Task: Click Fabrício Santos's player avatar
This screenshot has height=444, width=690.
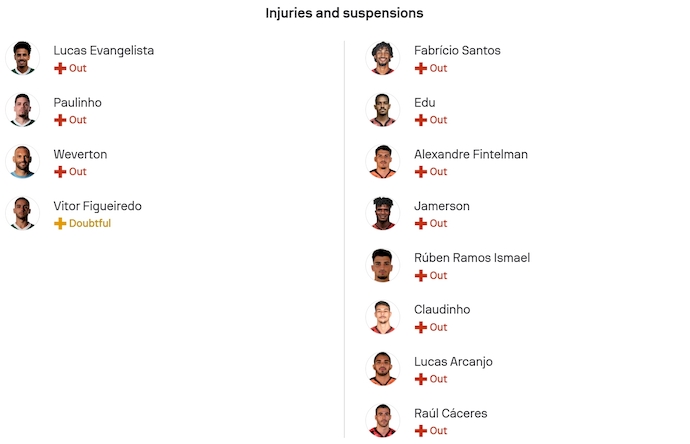Action: pos(382,58)
